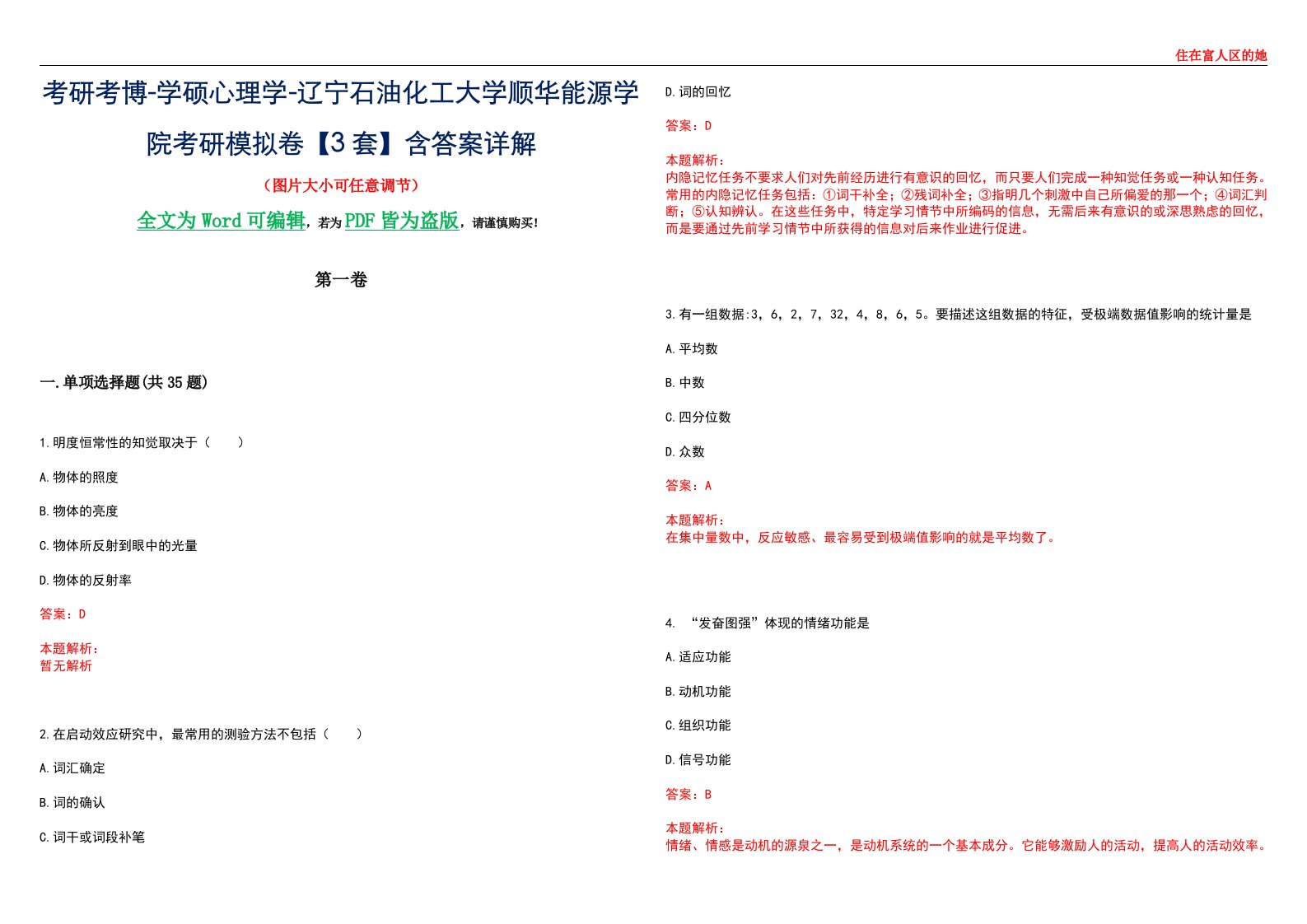The width and height of the screenshot is (1307, 924).
Task: Click explanation 情绪、情感是动机的源泉之一
Action: coord(966,846)
